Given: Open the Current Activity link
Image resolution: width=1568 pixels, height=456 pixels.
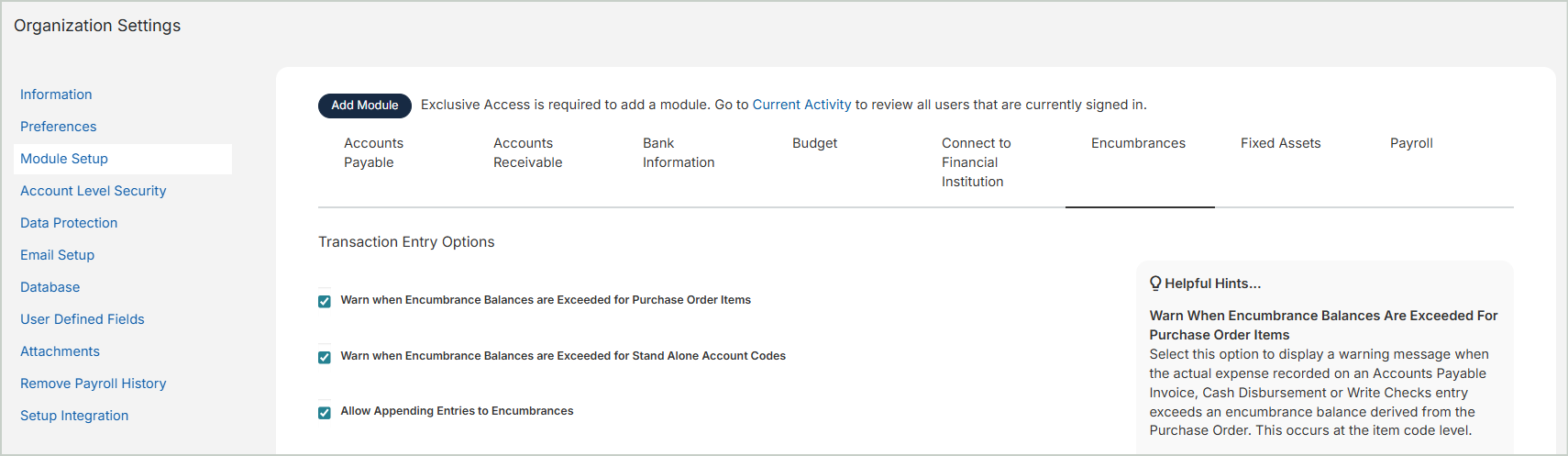Looking at the screenshot, I should (801, 105).
